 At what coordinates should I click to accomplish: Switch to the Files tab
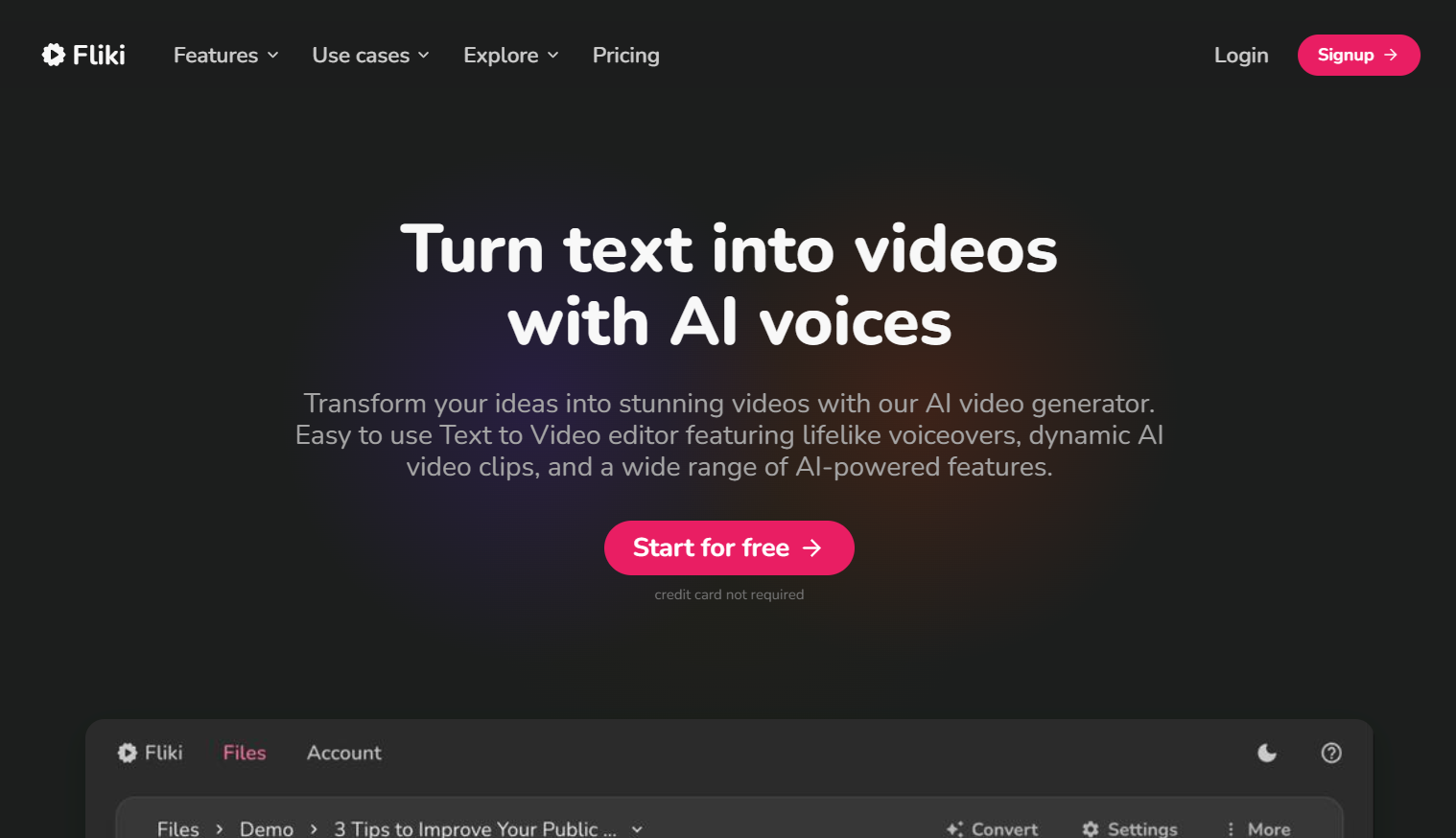245,753
